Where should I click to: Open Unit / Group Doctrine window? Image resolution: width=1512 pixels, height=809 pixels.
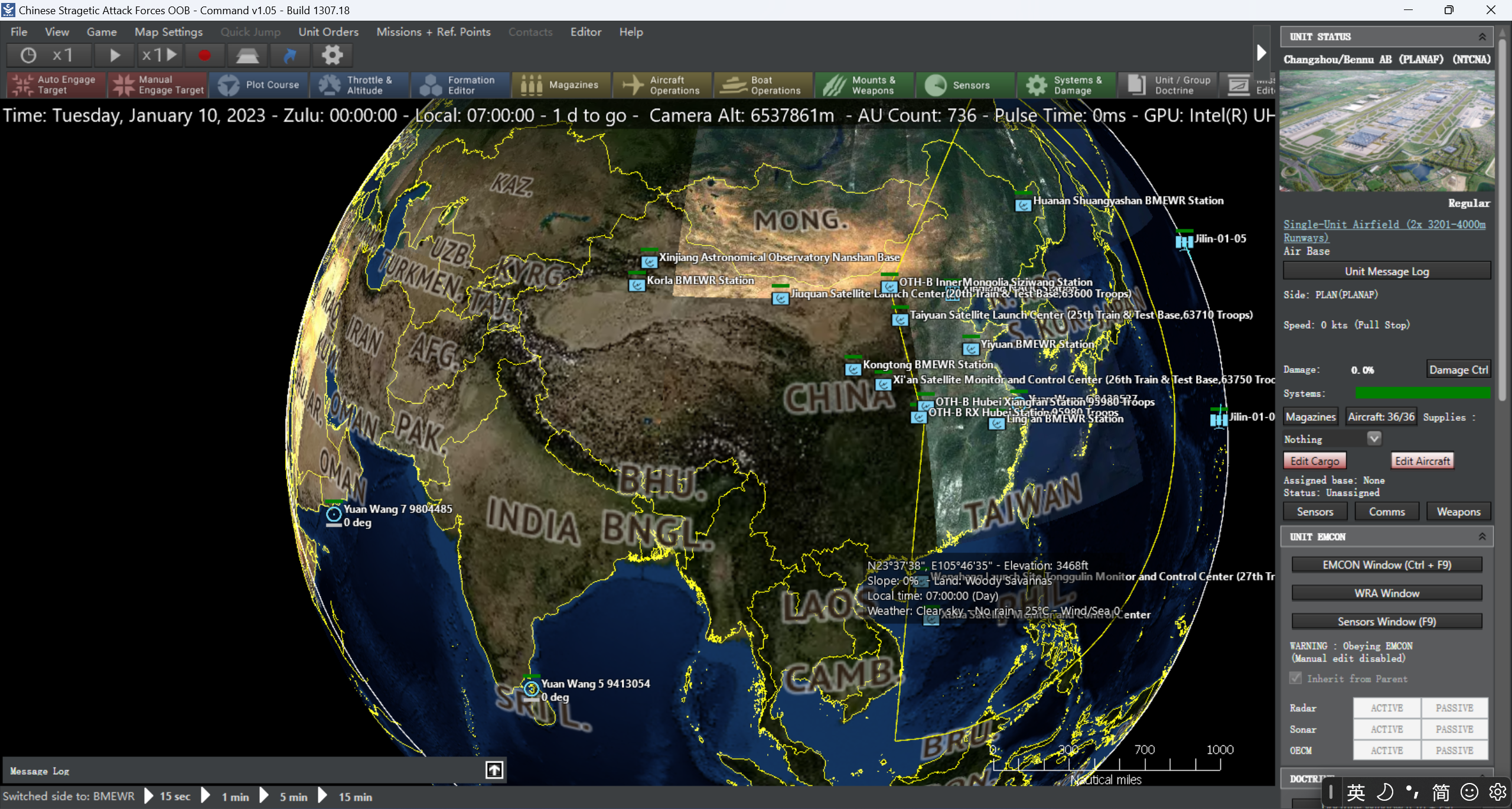(x=1168, y=85)
